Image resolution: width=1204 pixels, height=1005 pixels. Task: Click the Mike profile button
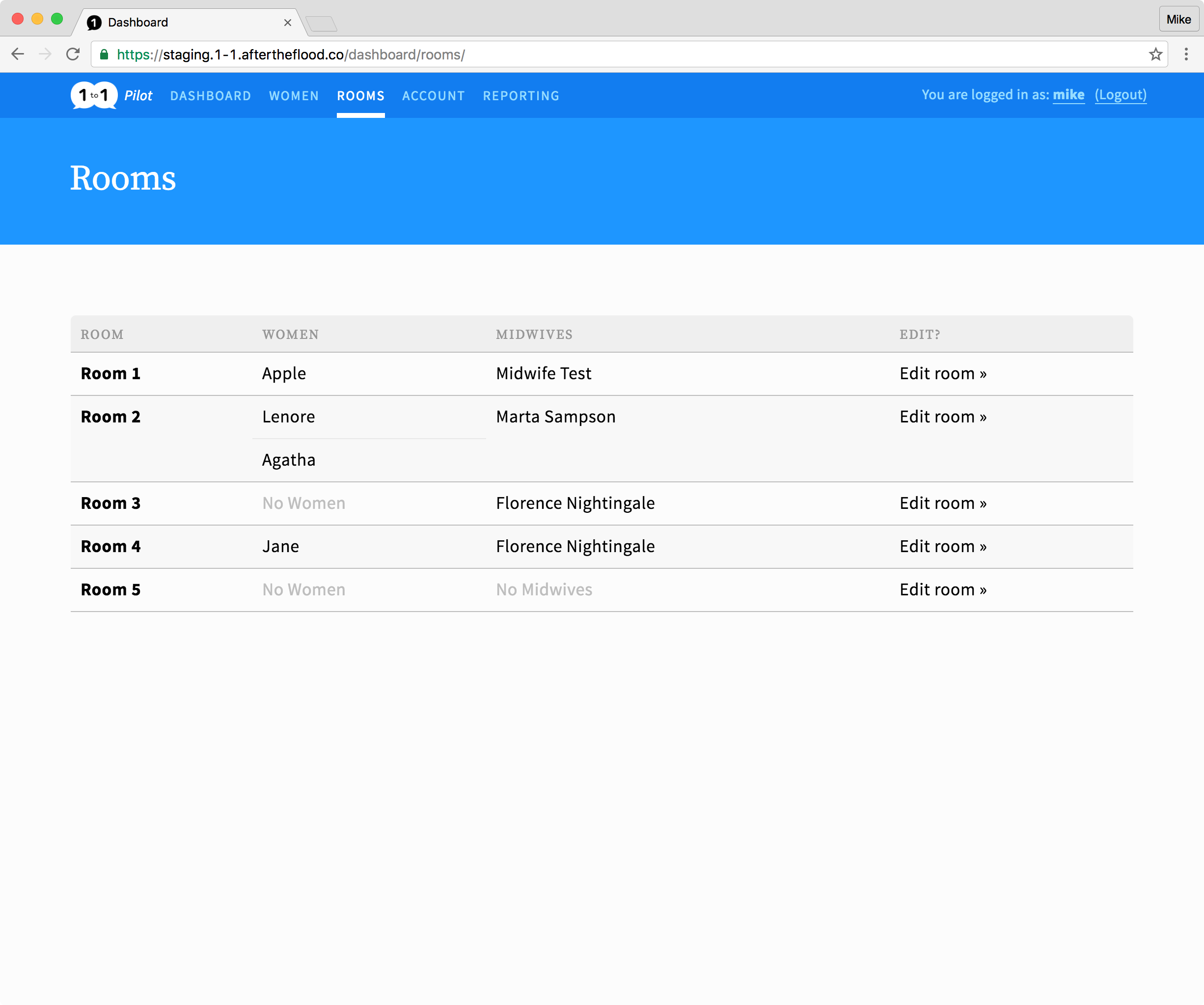[1178, 20]
